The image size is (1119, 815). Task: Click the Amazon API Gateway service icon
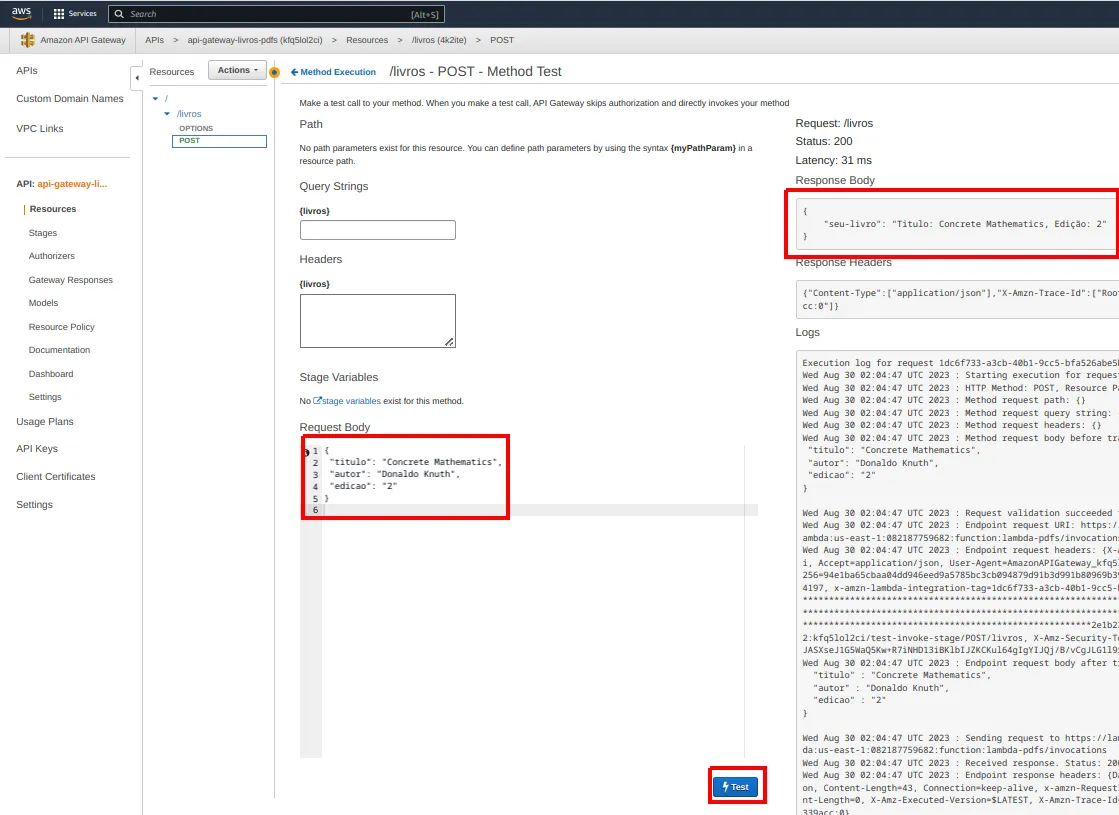[x=27, y=40]
